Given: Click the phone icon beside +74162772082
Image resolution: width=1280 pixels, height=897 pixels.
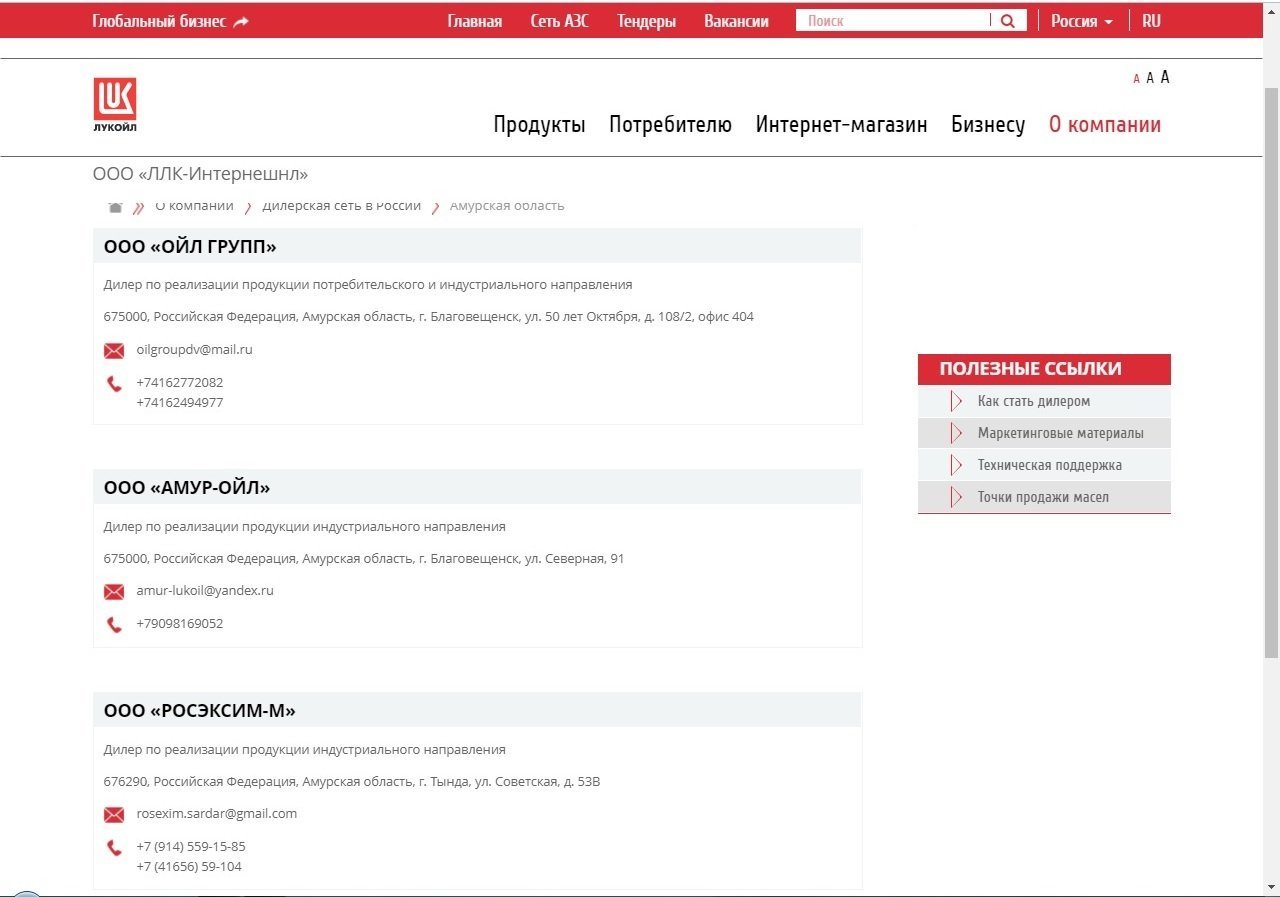Looking at the screenshot, I should click(114, 384).
